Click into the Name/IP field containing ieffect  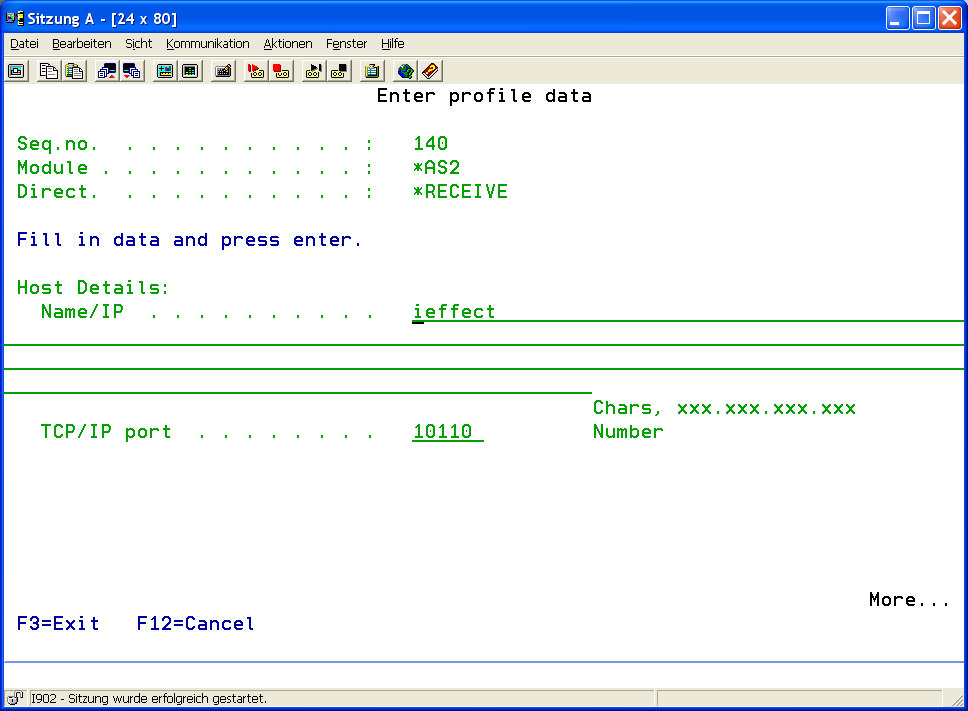(455, 312)
